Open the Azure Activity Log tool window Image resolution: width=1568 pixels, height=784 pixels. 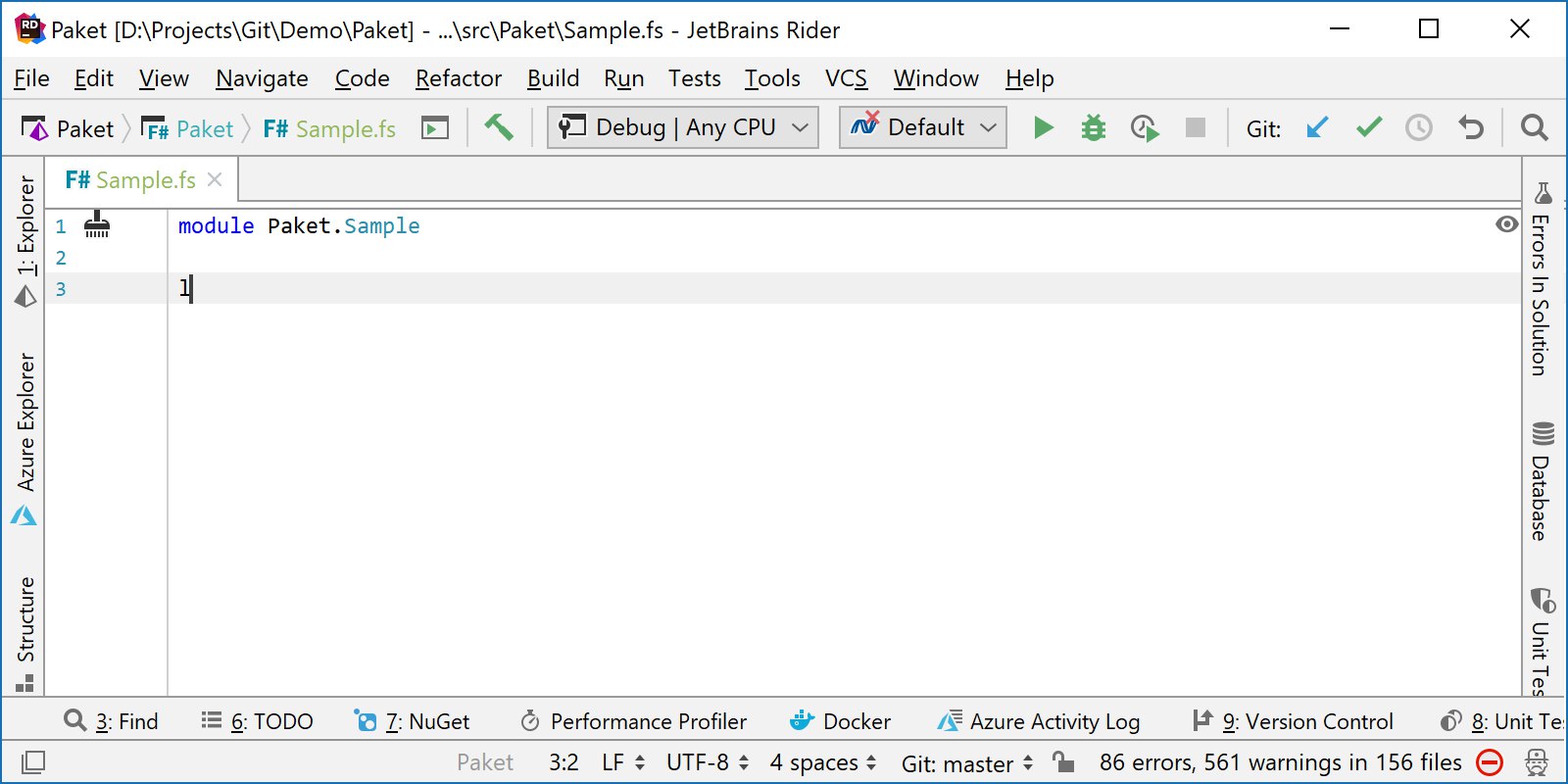tap(1038, 721)
